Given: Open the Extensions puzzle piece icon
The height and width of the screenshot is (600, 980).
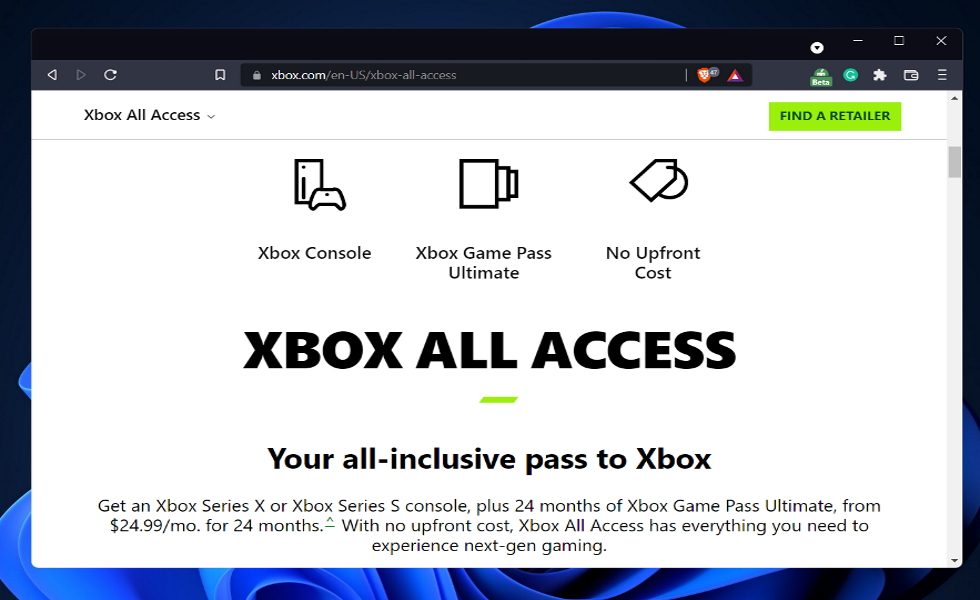Looking at the screenshot, I should tap(880, 75).
